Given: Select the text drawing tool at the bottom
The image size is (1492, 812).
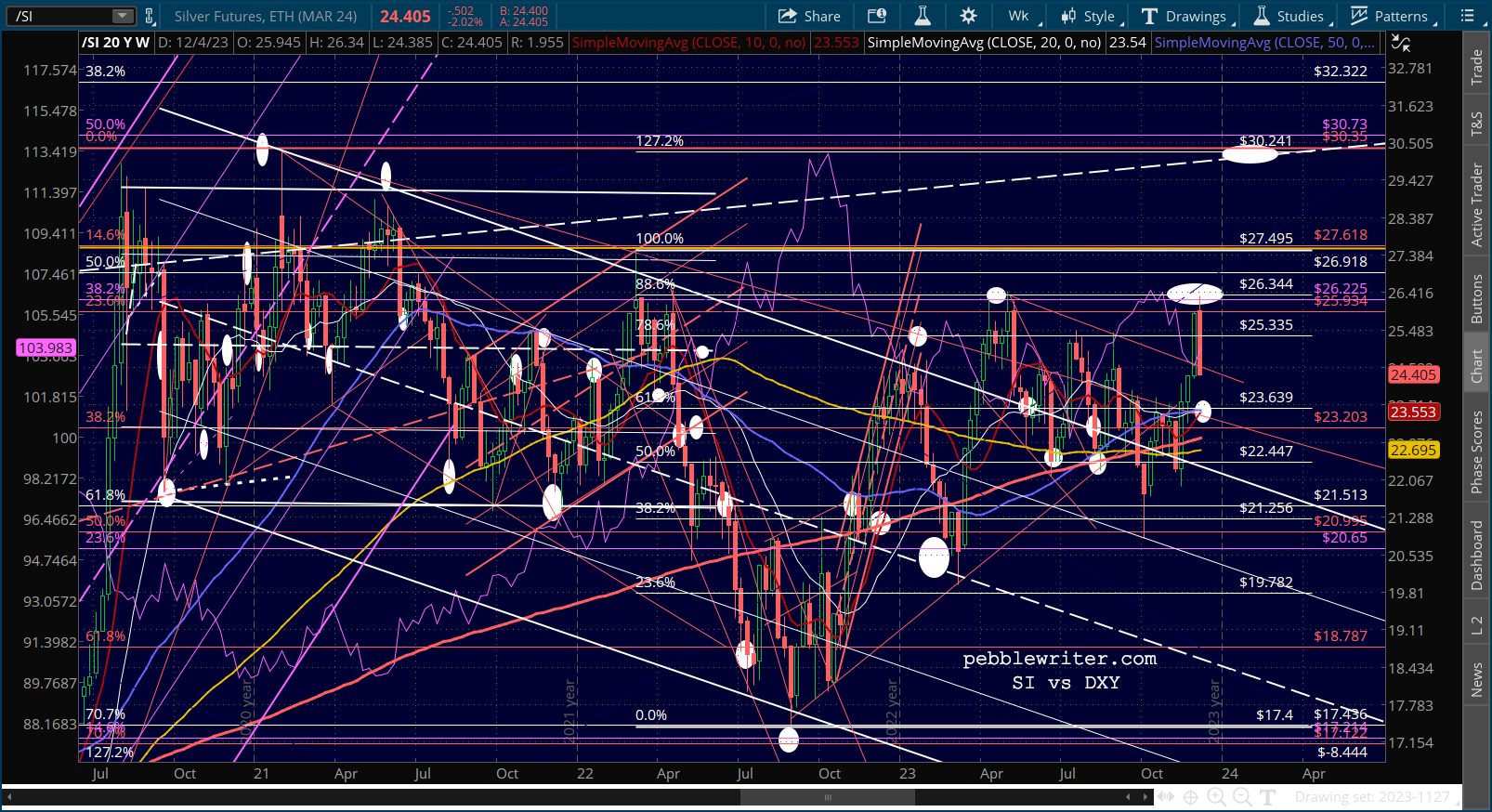Looking at the screenshot, I should tap(1267, 796).
